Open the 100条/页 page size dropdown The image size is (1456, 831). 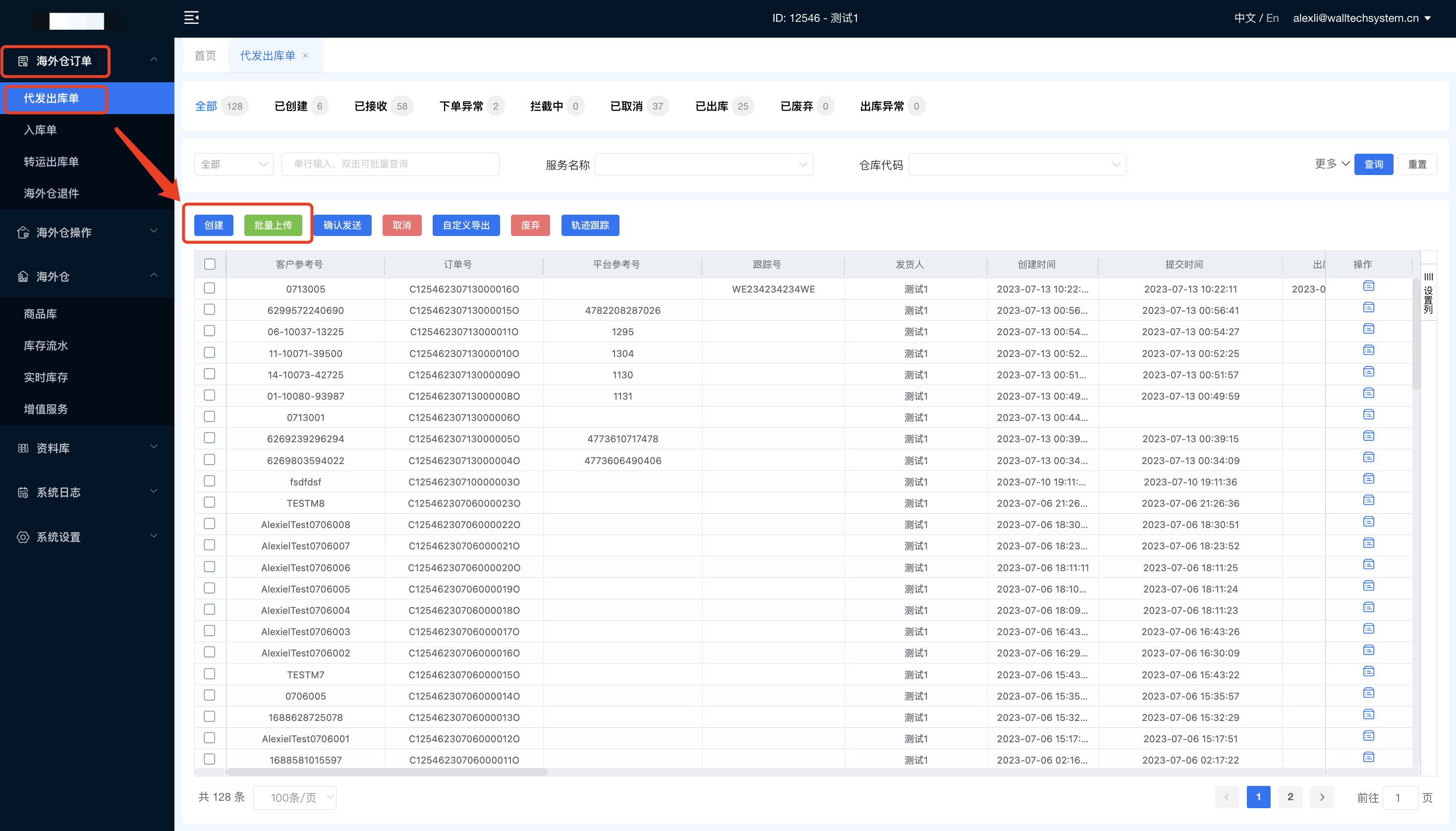coord(295,797)
